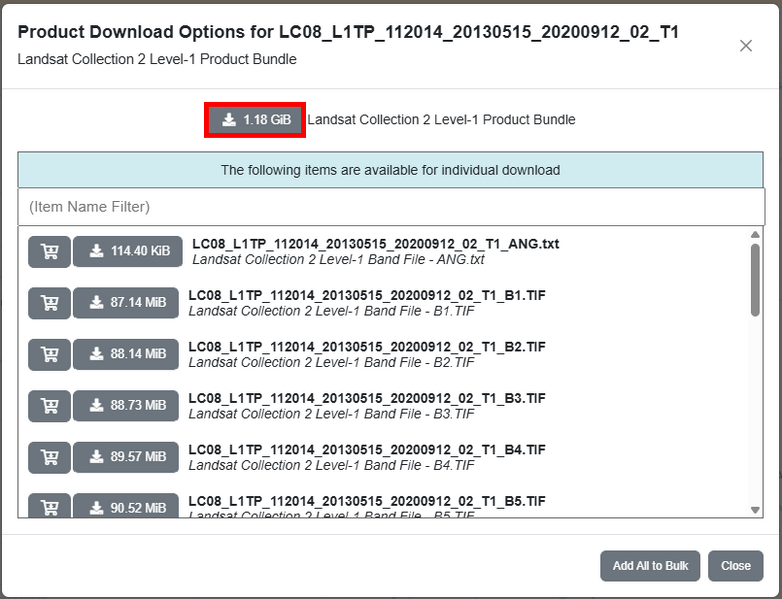782x599 pixels.
Task: Add the B5.TIF file to bulk cart
Action: pos(49,505)
